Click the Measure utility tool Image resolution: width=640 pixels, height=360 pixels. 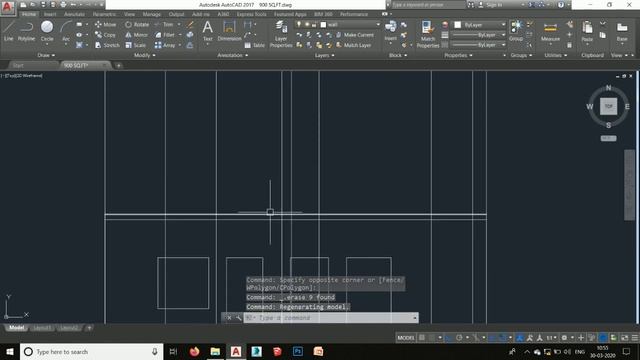(x=550, y=32)
